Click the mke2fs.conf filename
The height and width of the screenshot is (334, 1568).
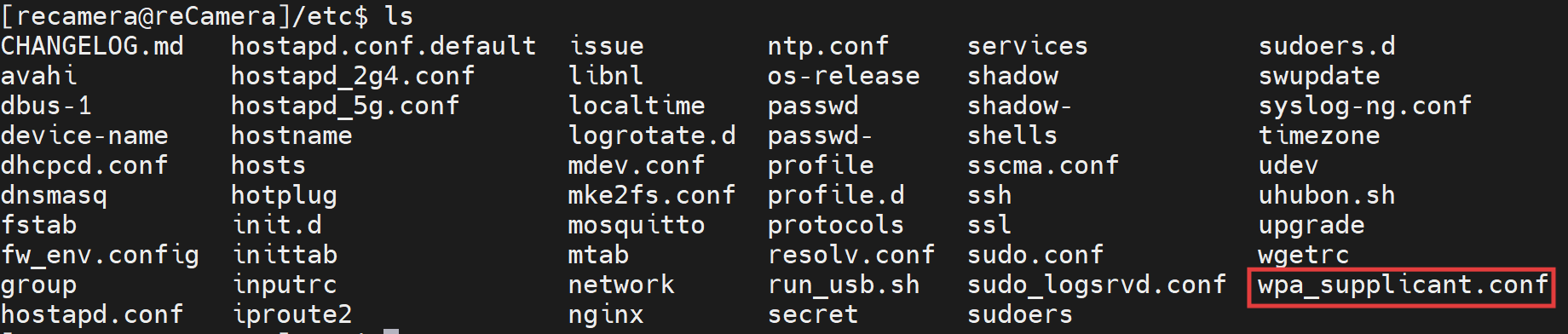coord(652,195)
